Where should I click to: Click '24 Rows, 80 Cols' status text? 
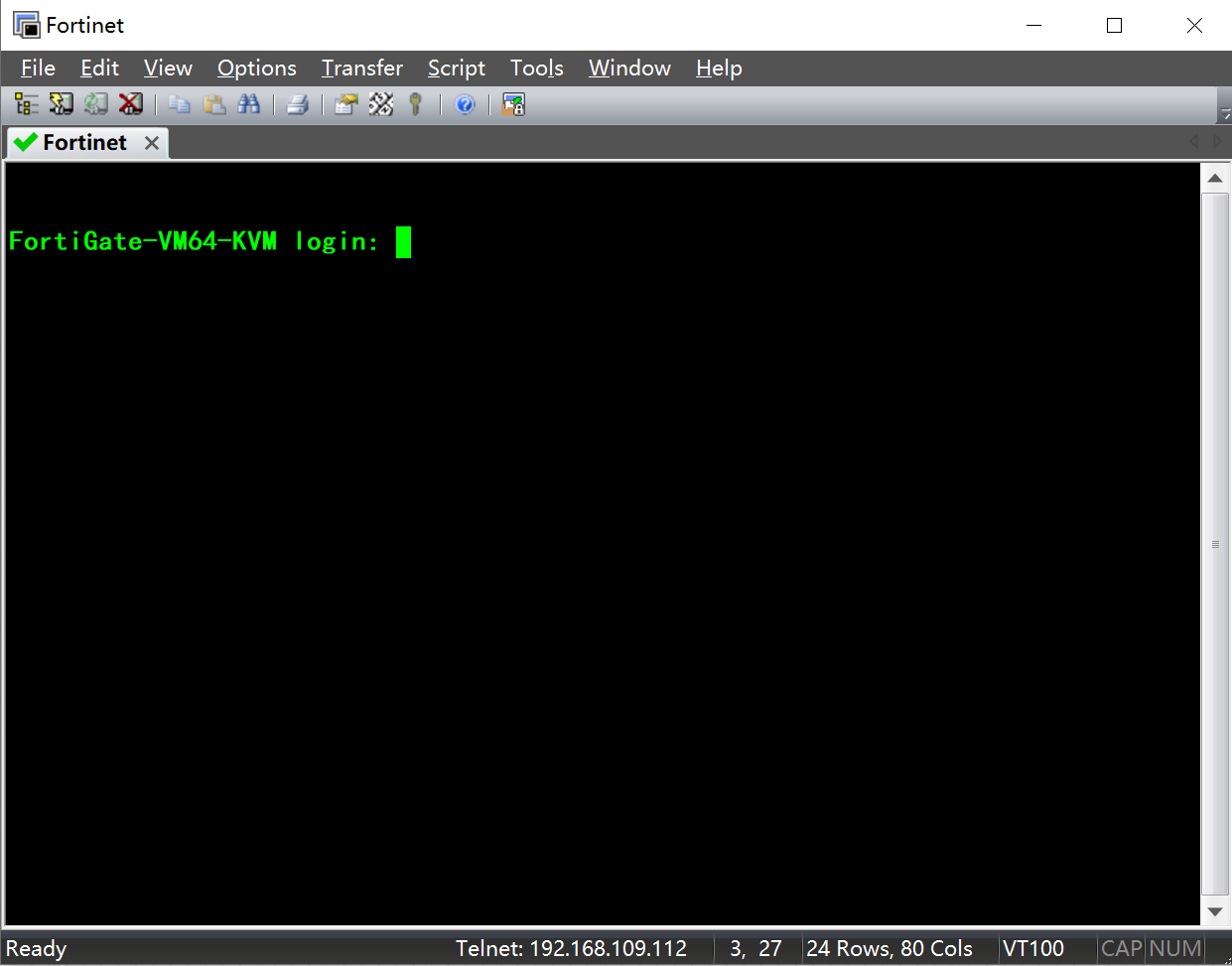tap(890, 948)
